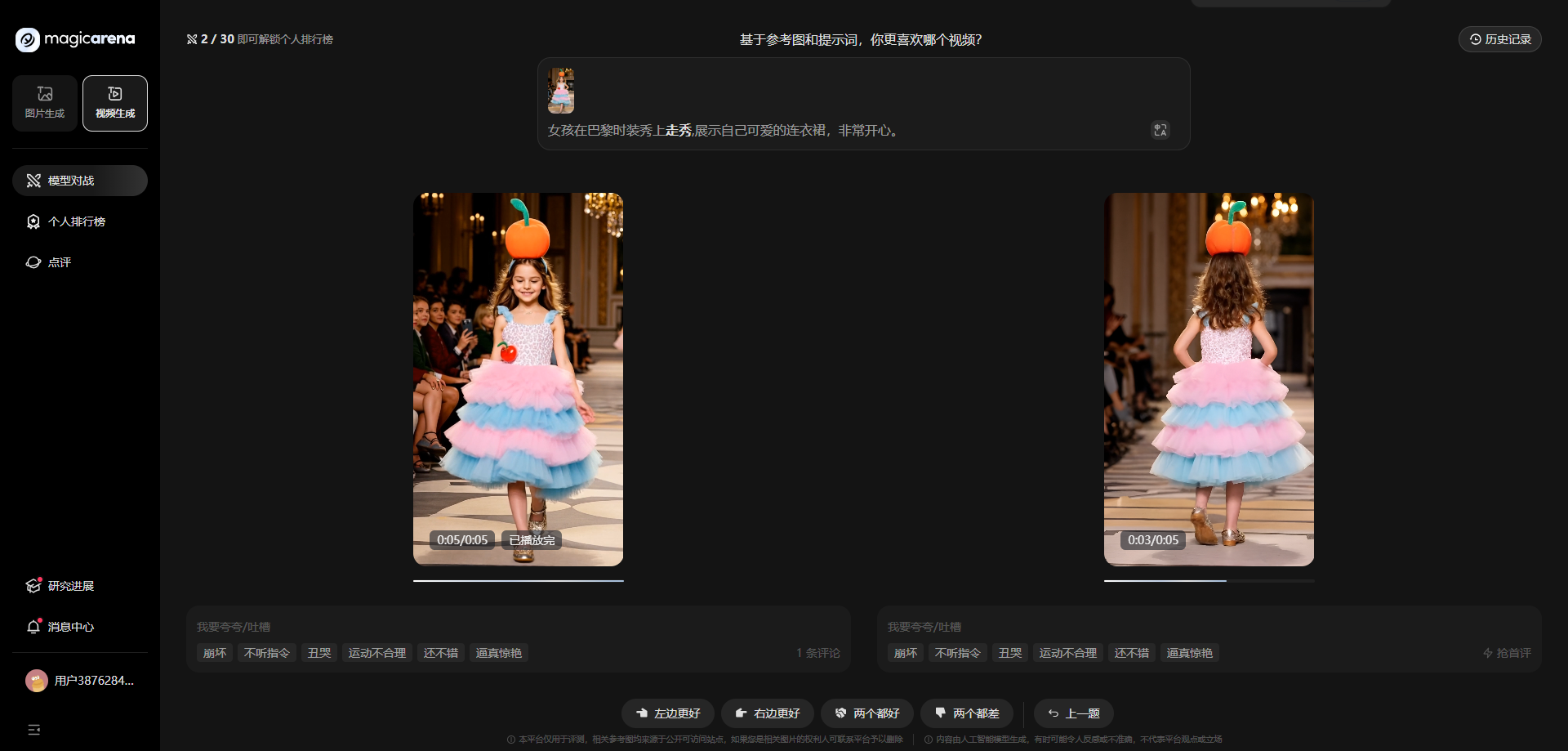Open 个人排行榜 personal leaderboard
1568x751 pixels.
point(76,221)
